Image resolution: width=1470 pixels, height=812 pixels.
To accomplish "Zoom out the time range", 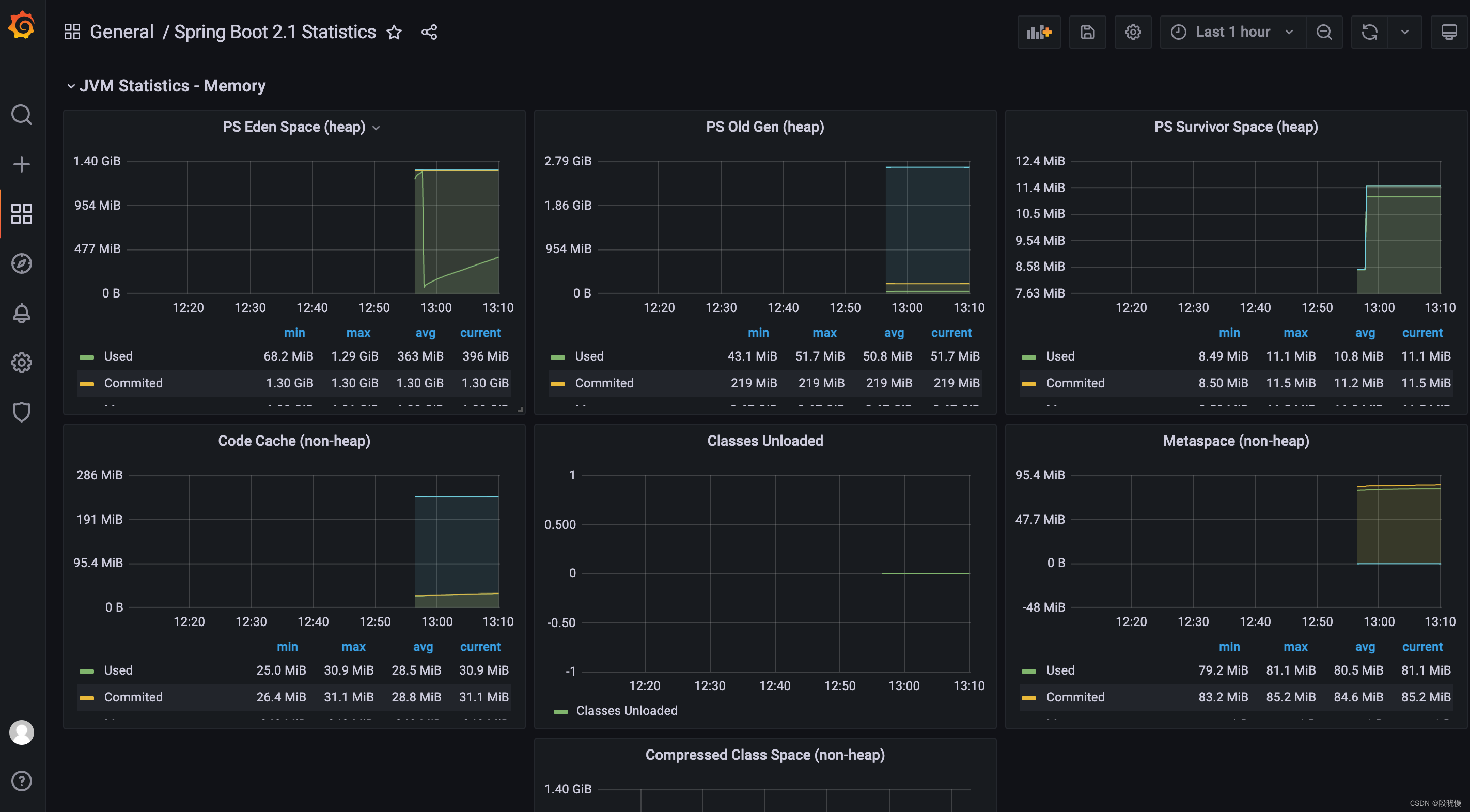I will pos(1324,32).
